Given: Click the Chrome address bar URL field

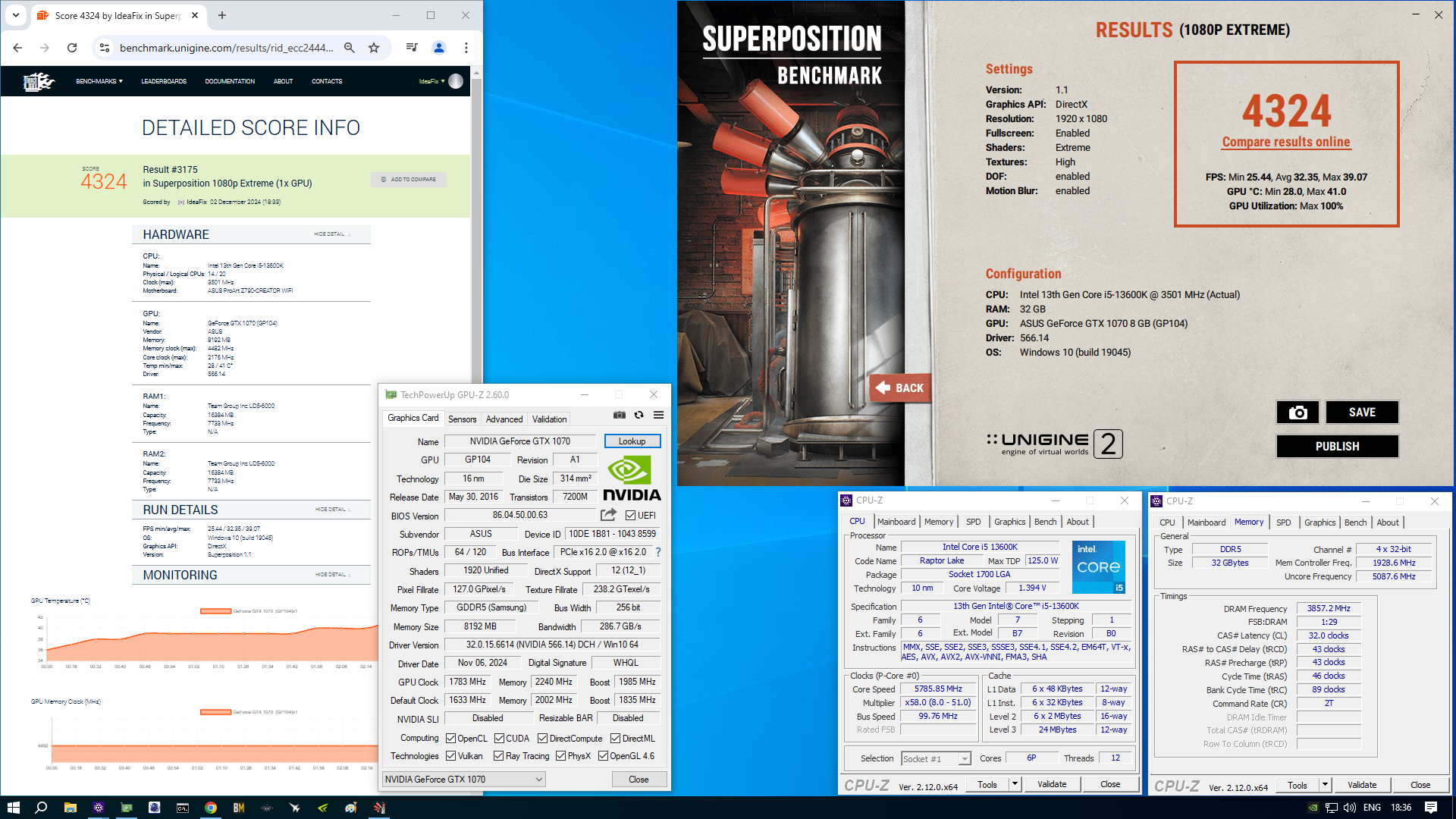Looking at the screenshot, I should 226,48.
